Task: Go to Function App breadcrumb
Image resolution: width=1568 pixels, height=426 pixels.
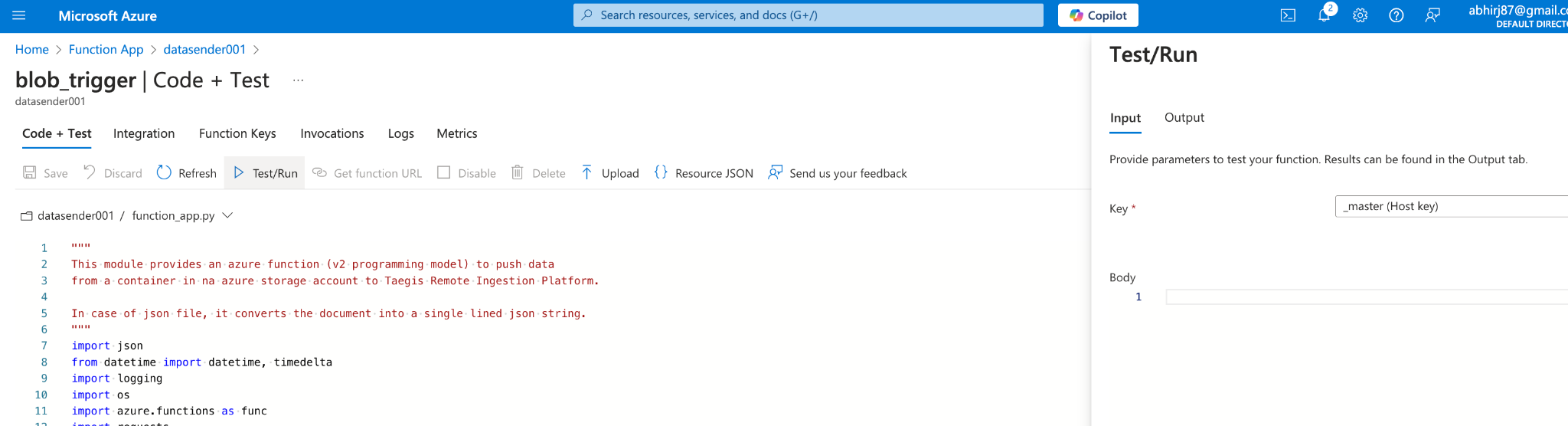Action: click(106, 49)
